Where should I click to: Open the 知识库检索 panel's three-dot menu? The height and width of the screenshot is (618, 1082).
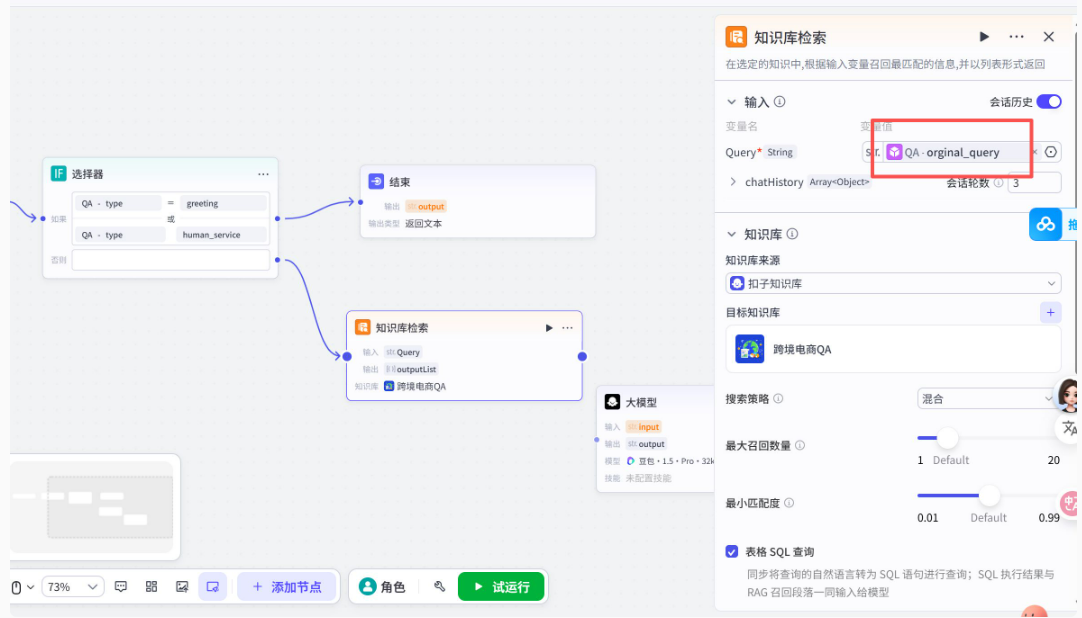pyautogui.click(x=1016, y=37)
